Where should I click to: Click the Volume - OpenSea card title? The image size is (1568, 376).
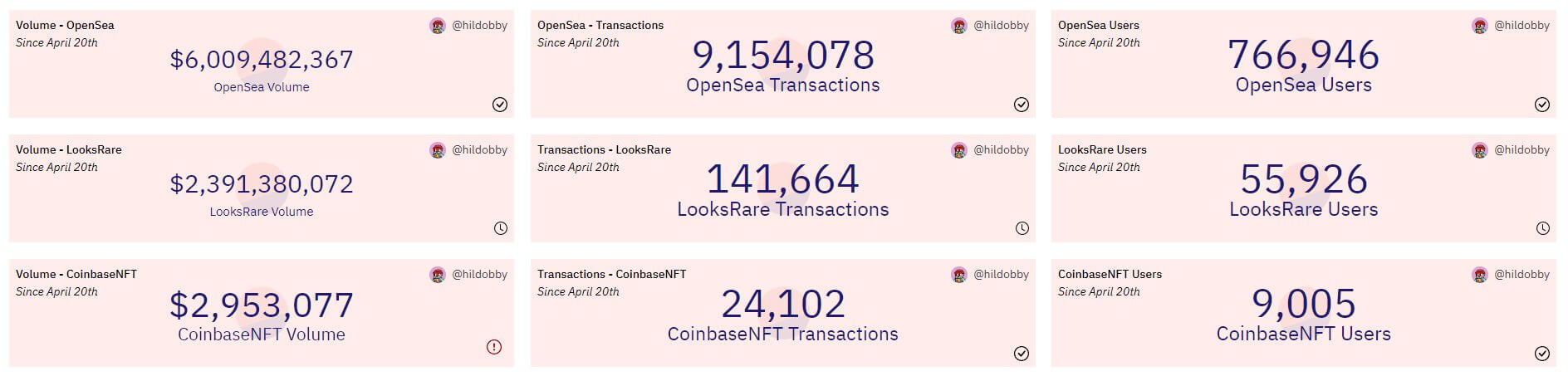pos(65,25)
